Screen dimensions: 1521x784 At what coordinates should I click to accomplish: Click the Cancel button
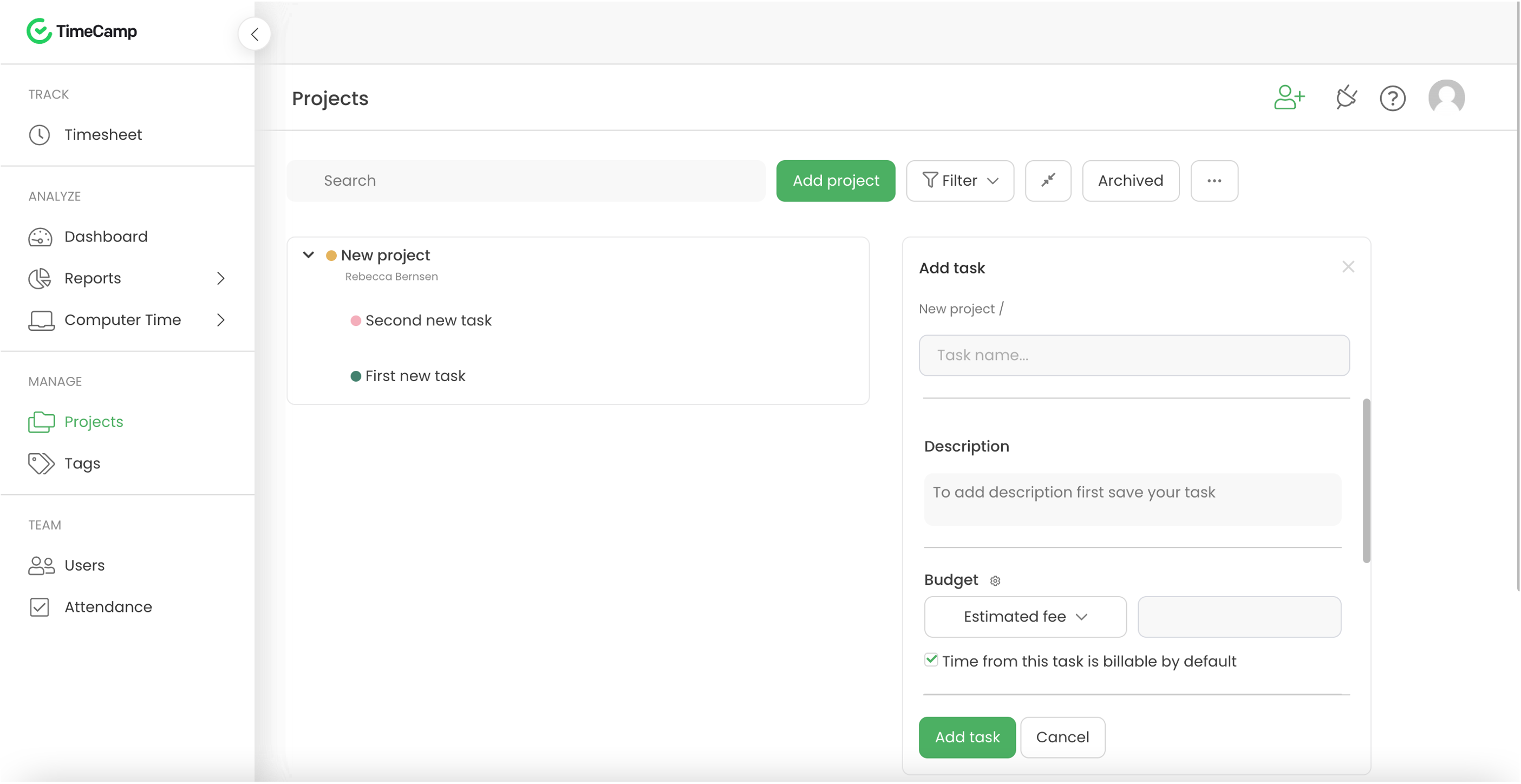[x=1063, y=737]
